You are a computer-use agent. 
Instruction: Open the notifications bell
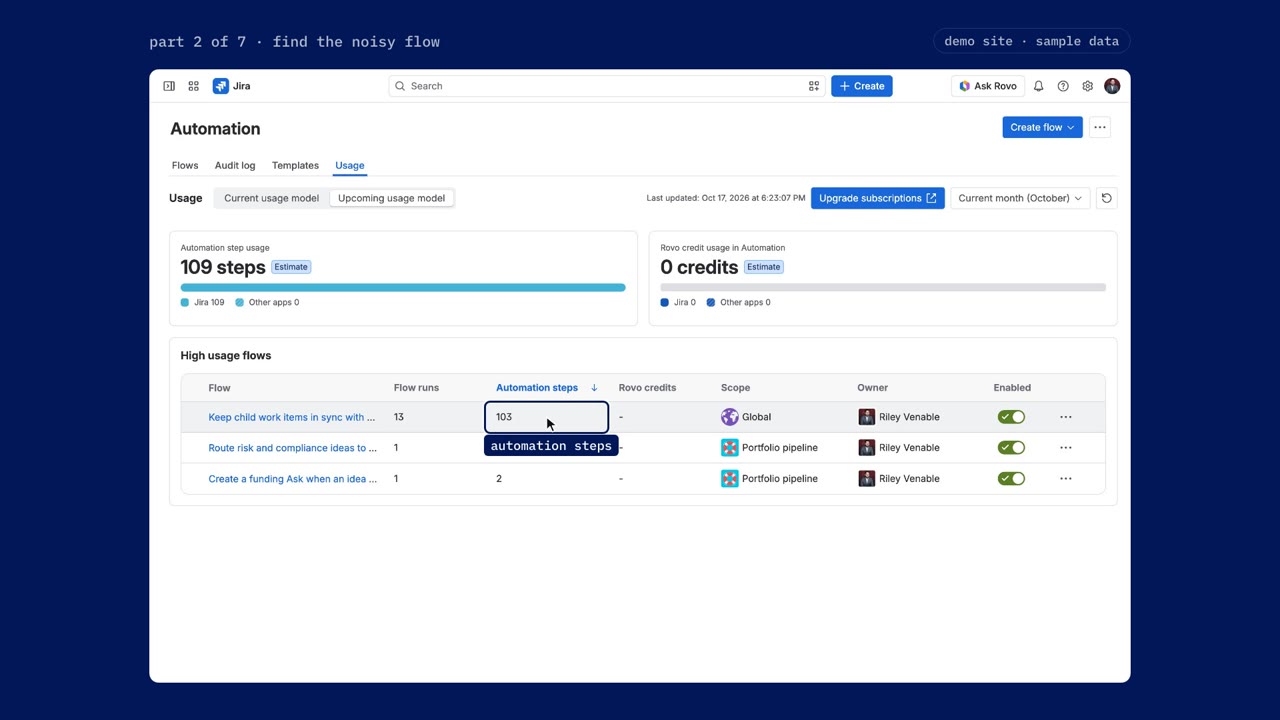tap(1038, 86)
